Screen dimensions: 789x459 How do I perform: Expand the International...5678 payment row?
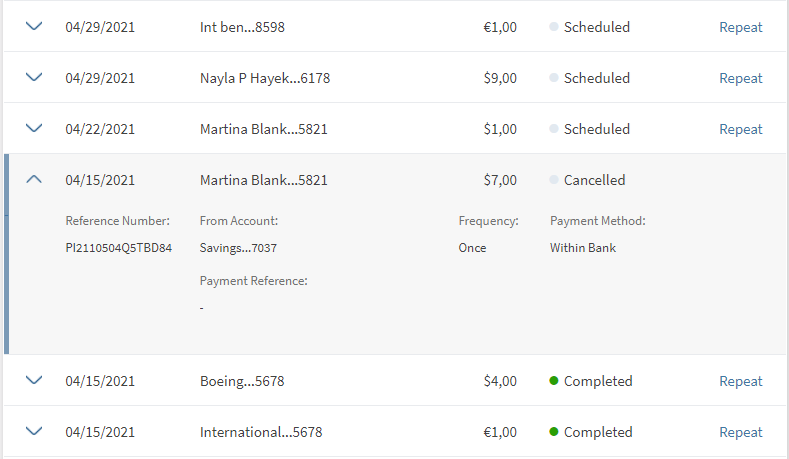(34, 432)
